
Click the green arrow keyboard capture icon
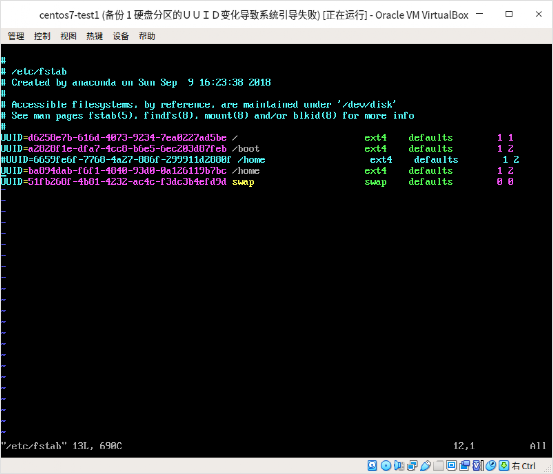[x=504, y=466]
